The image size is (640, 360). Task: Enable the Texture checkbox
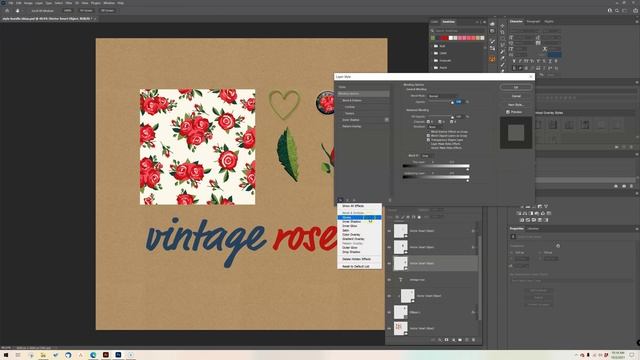coord(343,113)
